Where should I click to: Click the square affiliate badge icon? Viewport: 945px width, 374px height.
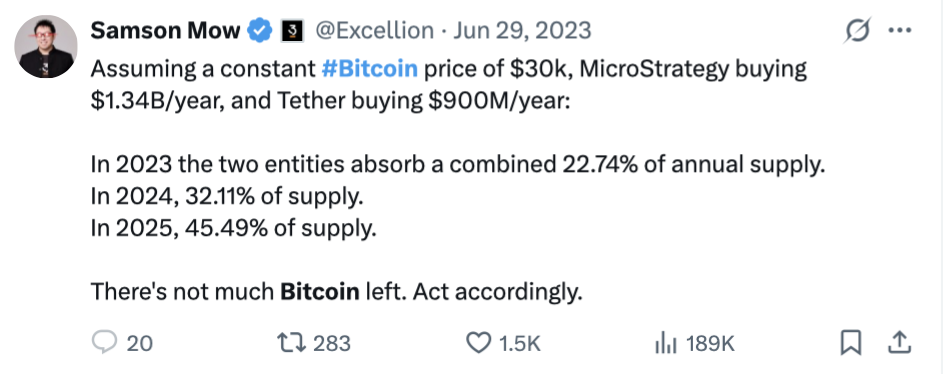[292, 31]
